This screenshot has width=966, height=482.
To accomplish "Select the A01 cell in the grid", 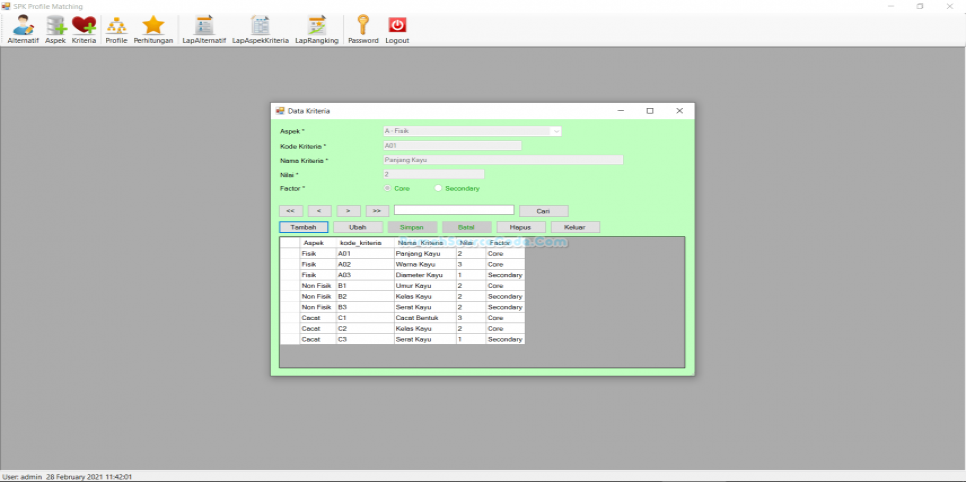I will 365,254.
